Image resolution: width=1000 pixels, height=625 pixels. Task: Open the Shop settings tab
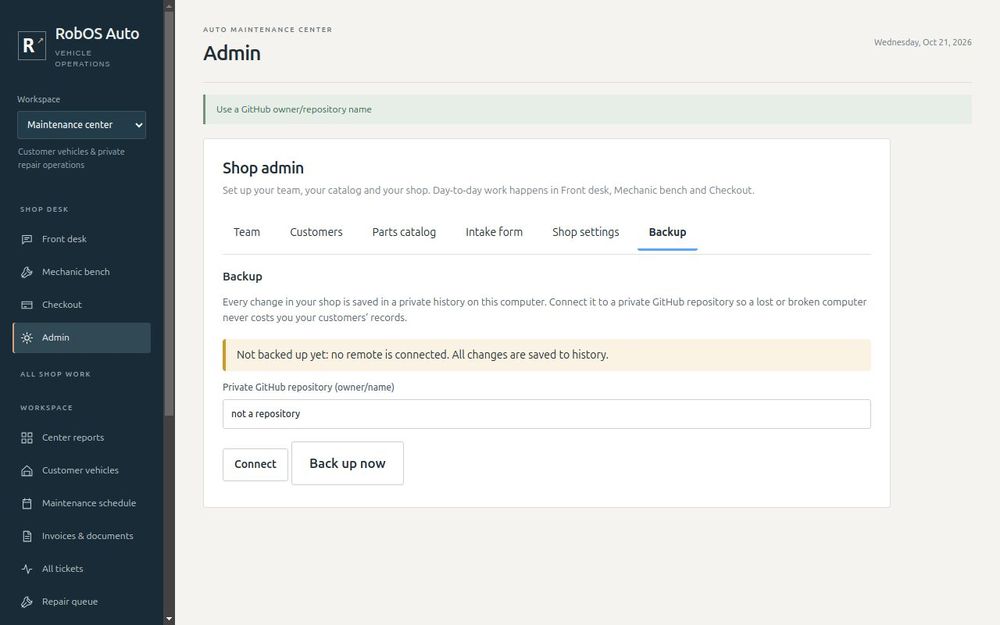click(585, 232)
